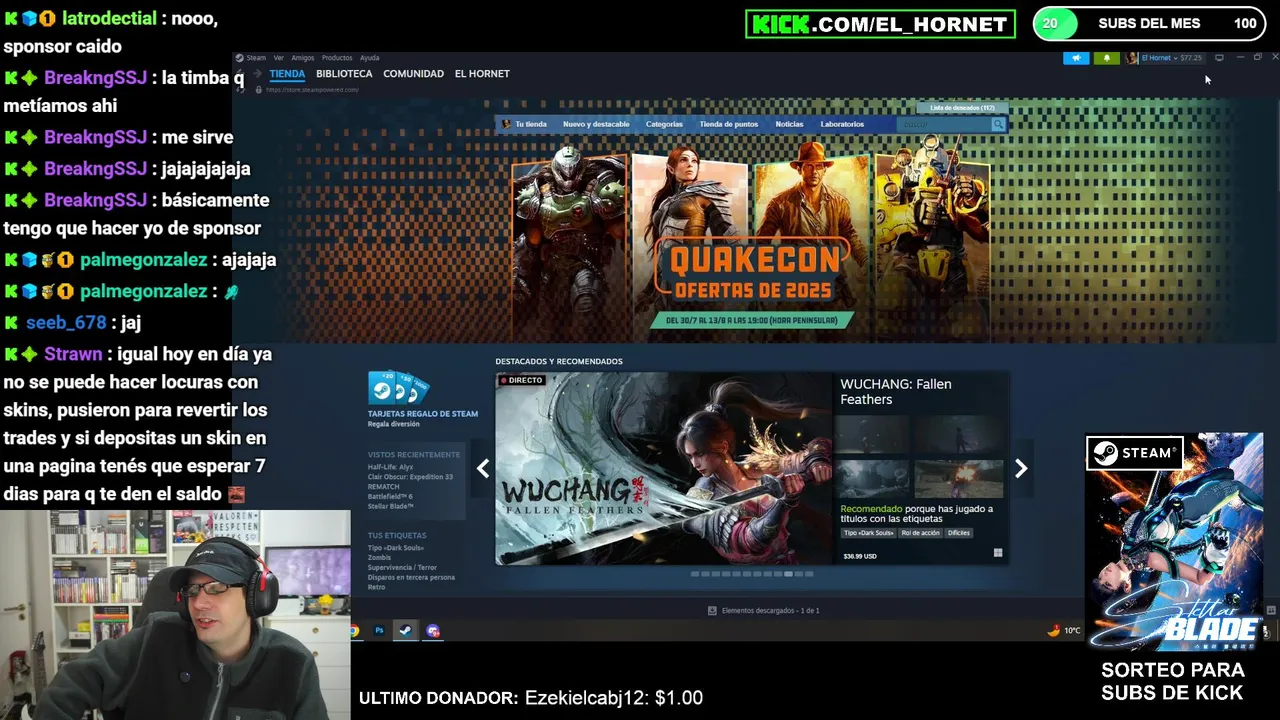Open the Tienda de puntos link
1280x720 pixels.
pos(728,124)
